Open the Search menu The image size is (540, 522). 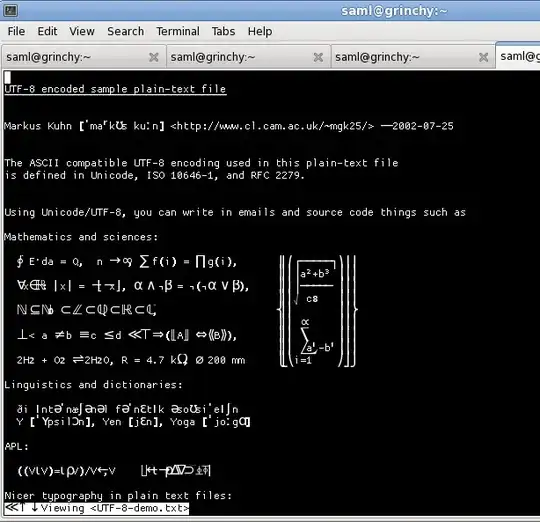pyautogui.click(x=125, y=31)
